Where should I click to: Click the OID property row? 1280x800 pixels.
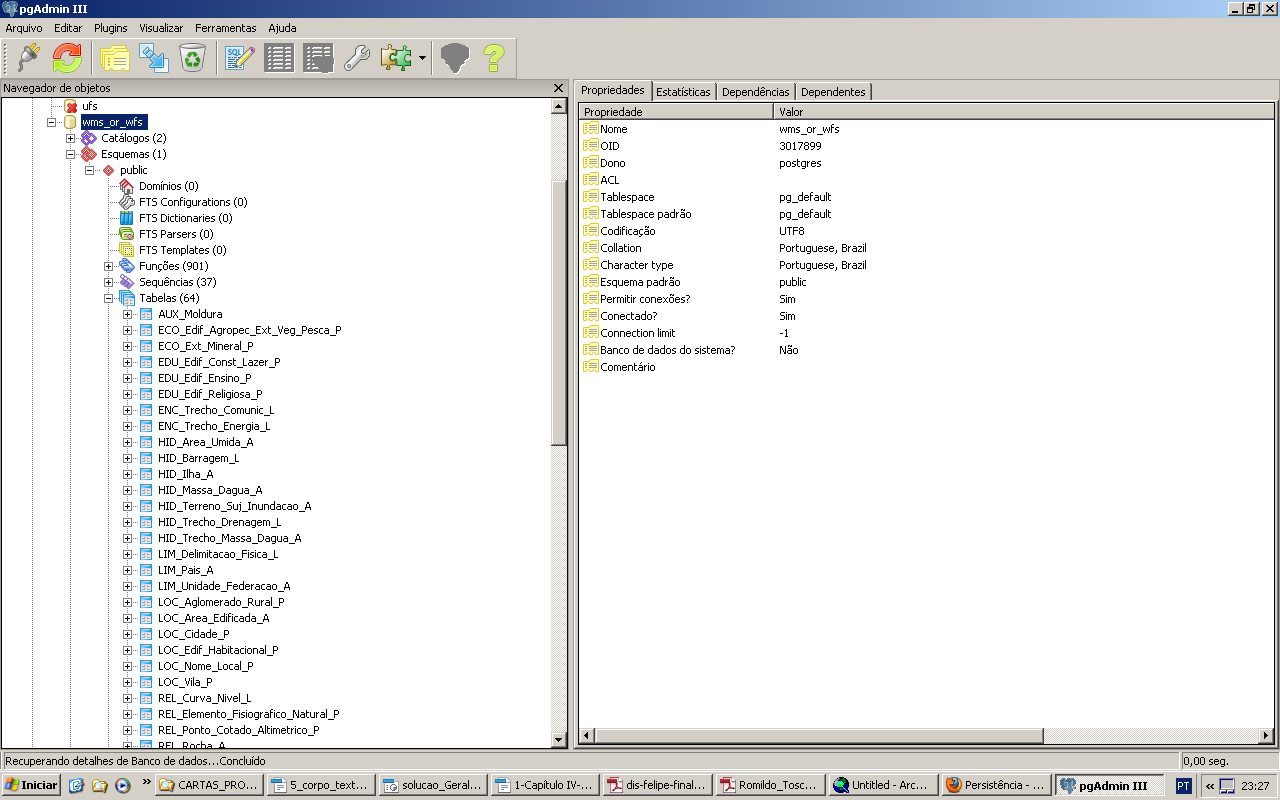click(x=927, y=146)
